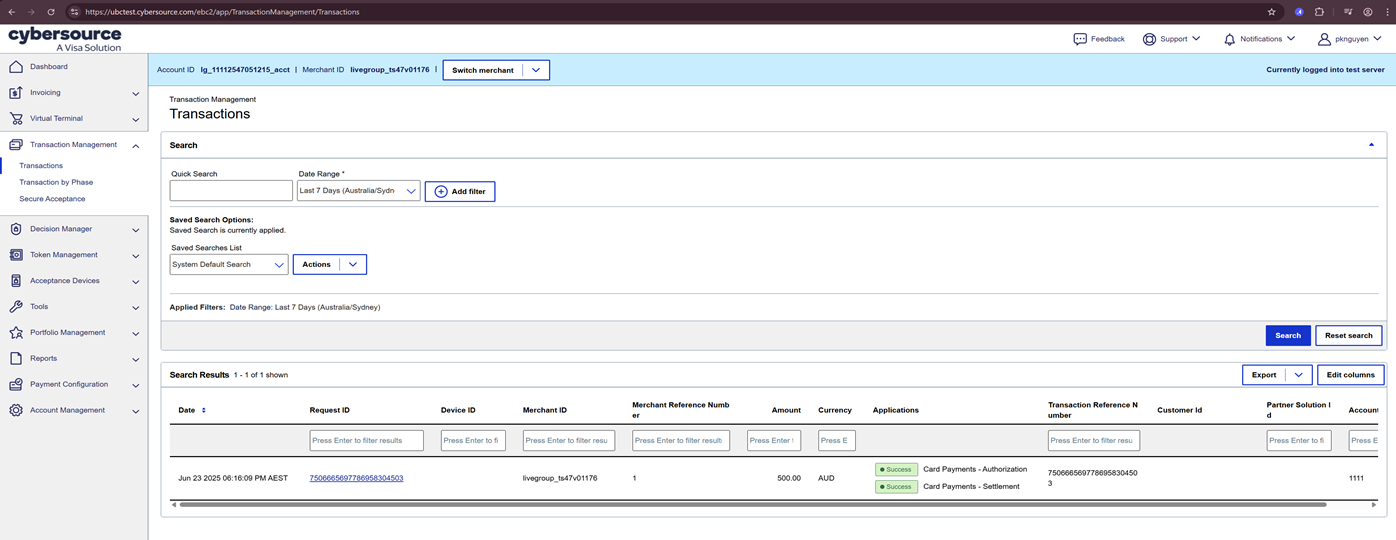Collapse the Search panel triangle

pyautogui.click(x=1371, y=145)
